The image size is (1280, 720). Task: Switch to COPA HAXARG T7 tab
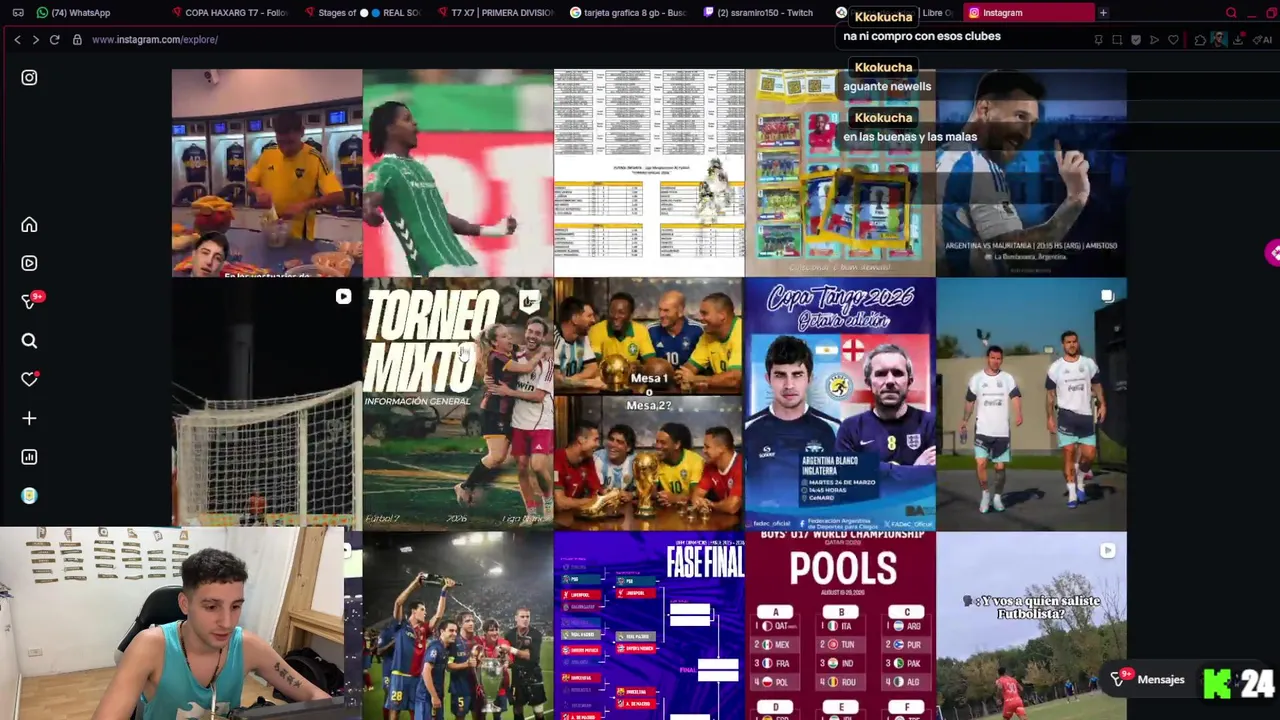click(x=229, y=13)
